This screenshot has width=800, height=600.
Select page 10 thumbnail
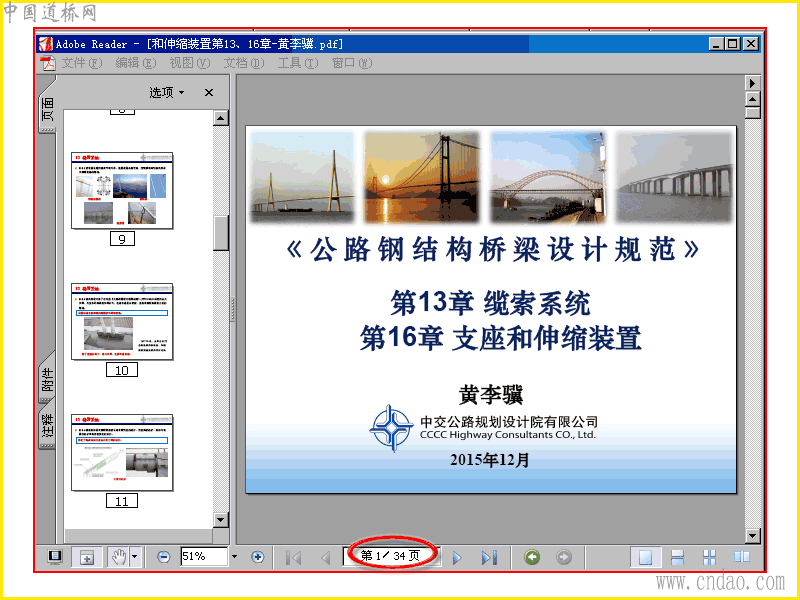[122, 322]
